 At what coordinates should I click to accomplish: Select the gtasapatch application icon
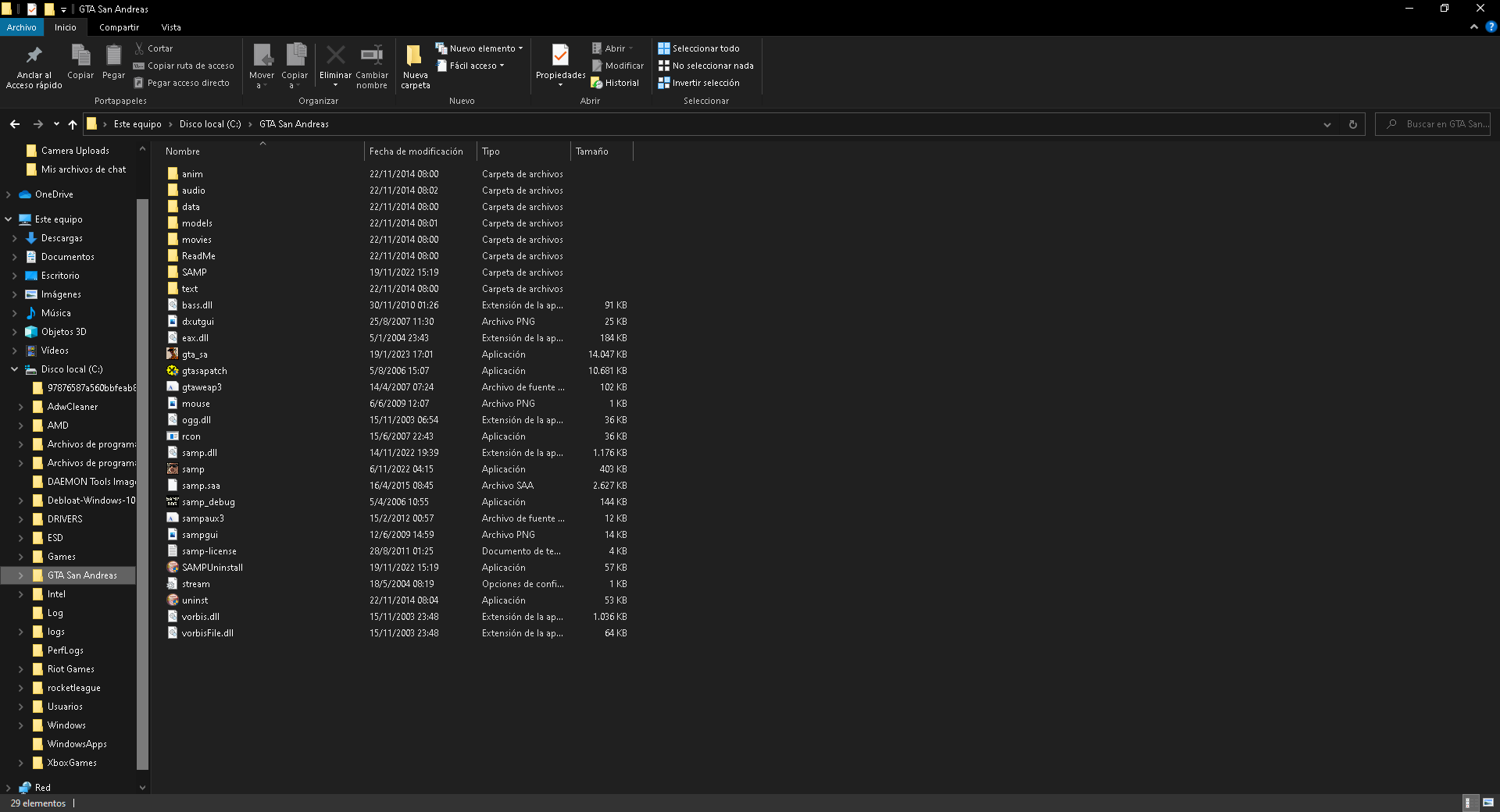pyautogui.click(x=173, y=371)
